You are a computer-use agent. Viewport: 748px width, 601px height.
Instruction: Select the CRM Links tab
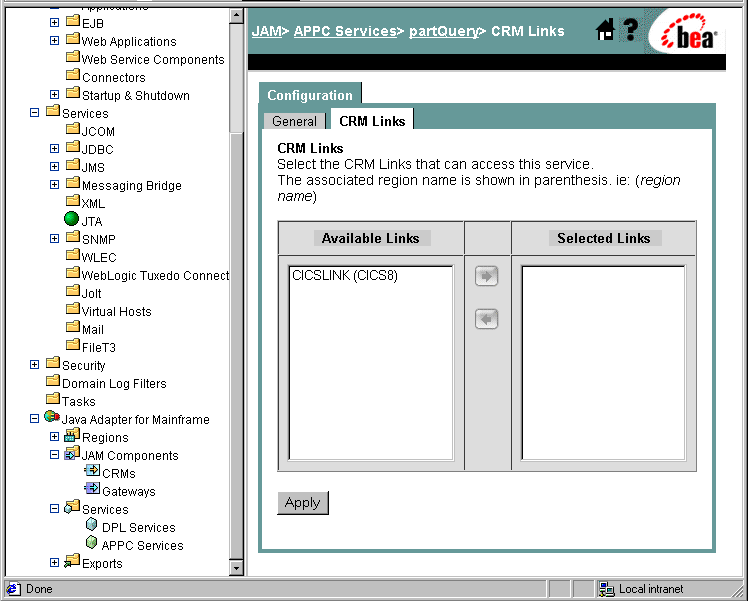(372, 121)
